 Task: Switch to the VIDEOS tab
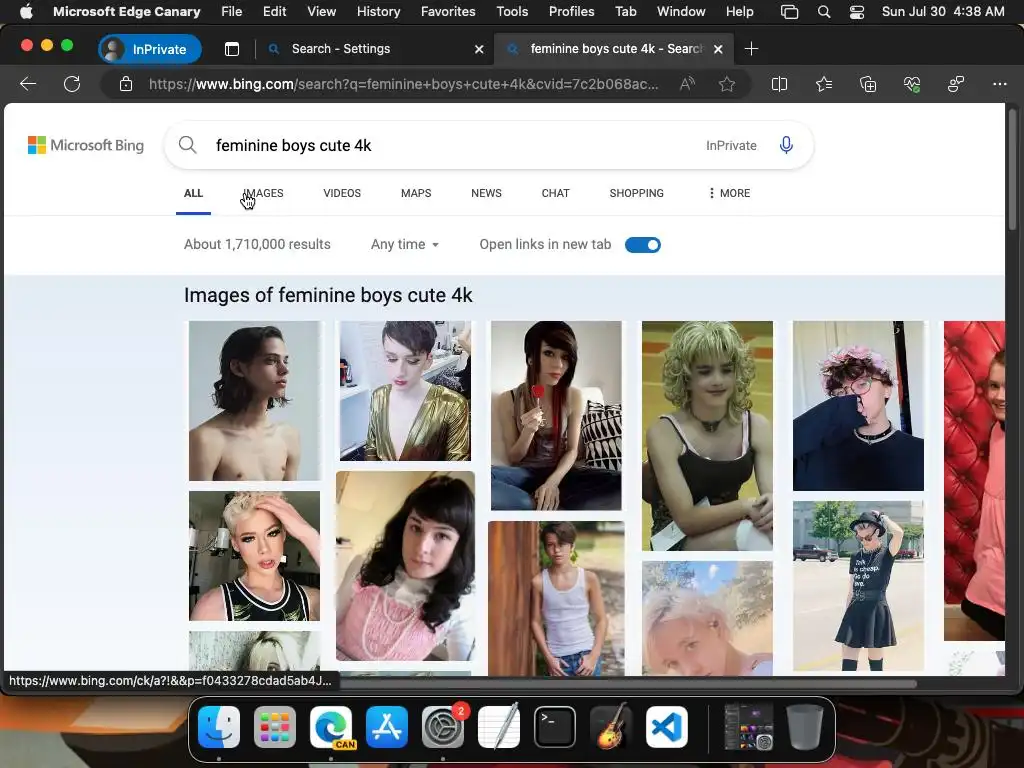coord(342,193)
